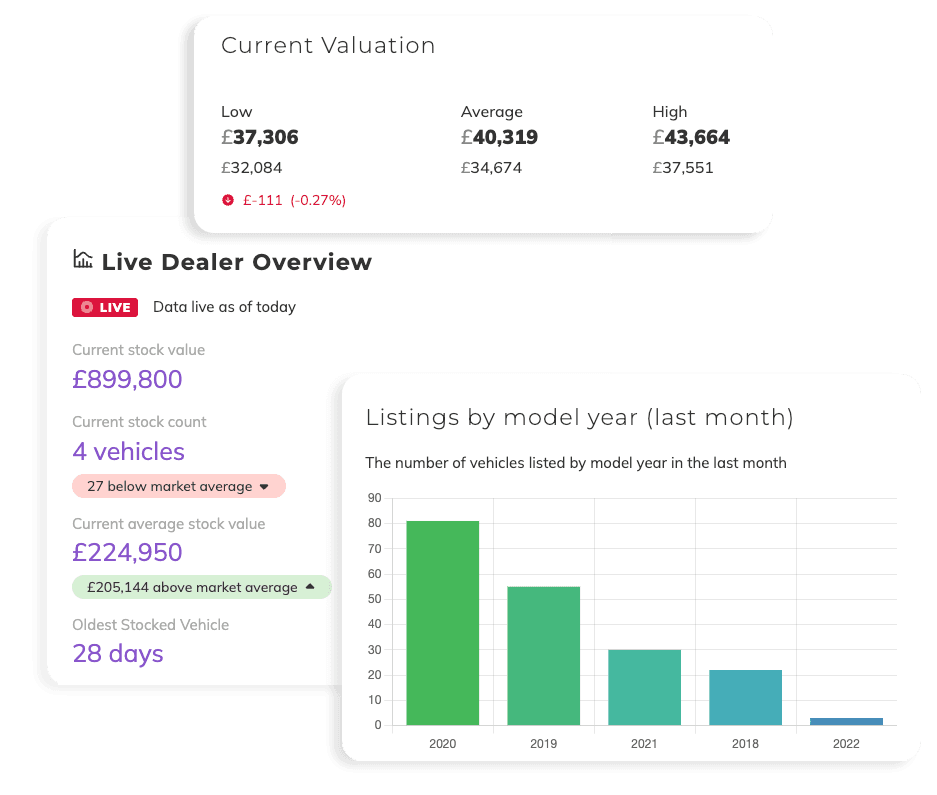
Task: Click the down caret in below market average pill
Action: 265,487
